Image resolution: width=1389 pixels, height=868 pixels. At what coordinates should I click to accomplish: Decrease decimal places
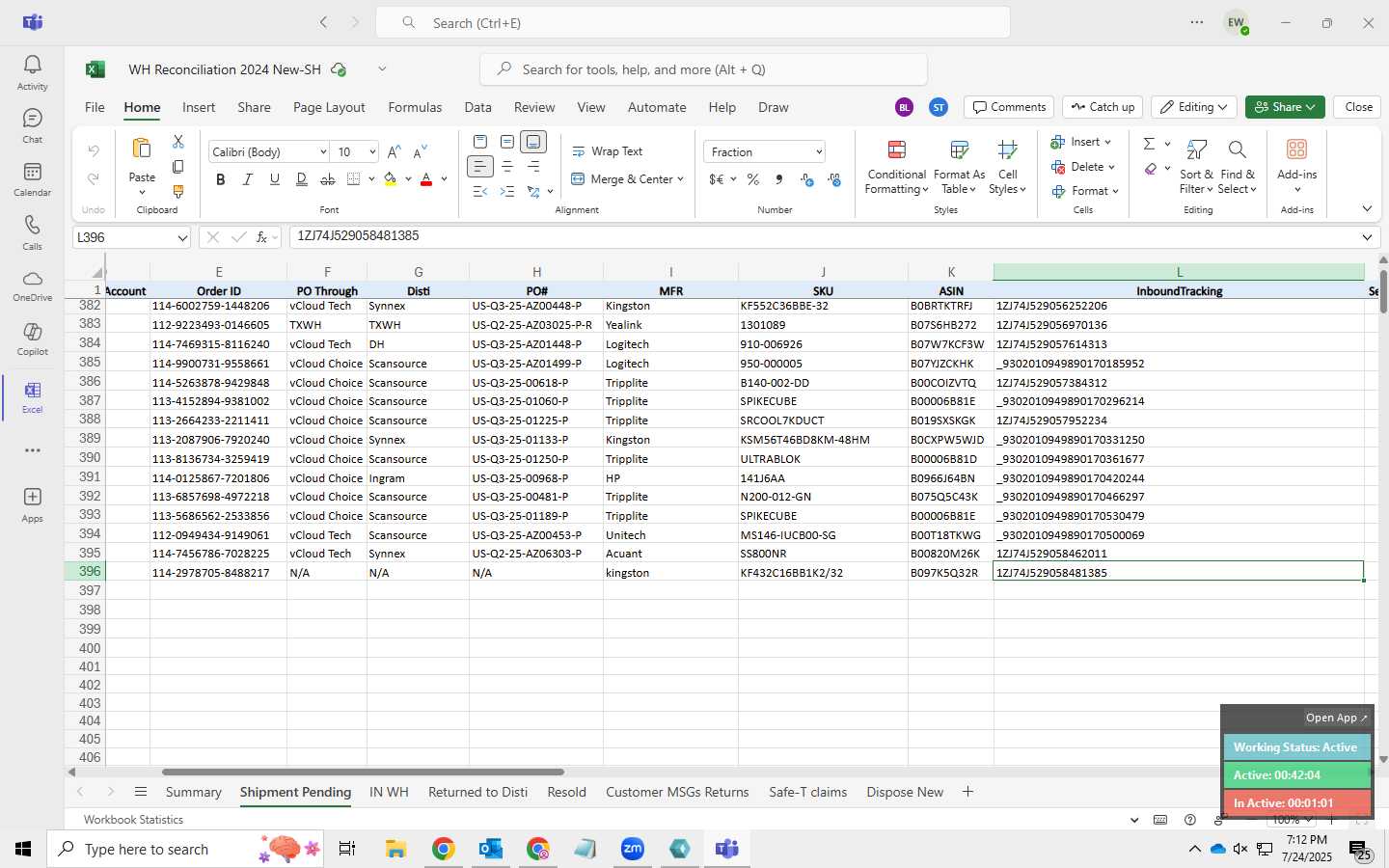tap(834, 179)
